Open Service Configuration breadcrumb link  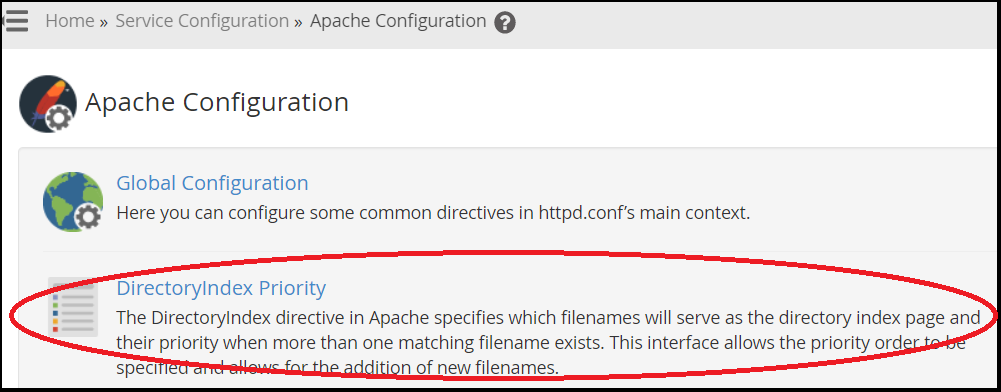(x=202, y=21)
